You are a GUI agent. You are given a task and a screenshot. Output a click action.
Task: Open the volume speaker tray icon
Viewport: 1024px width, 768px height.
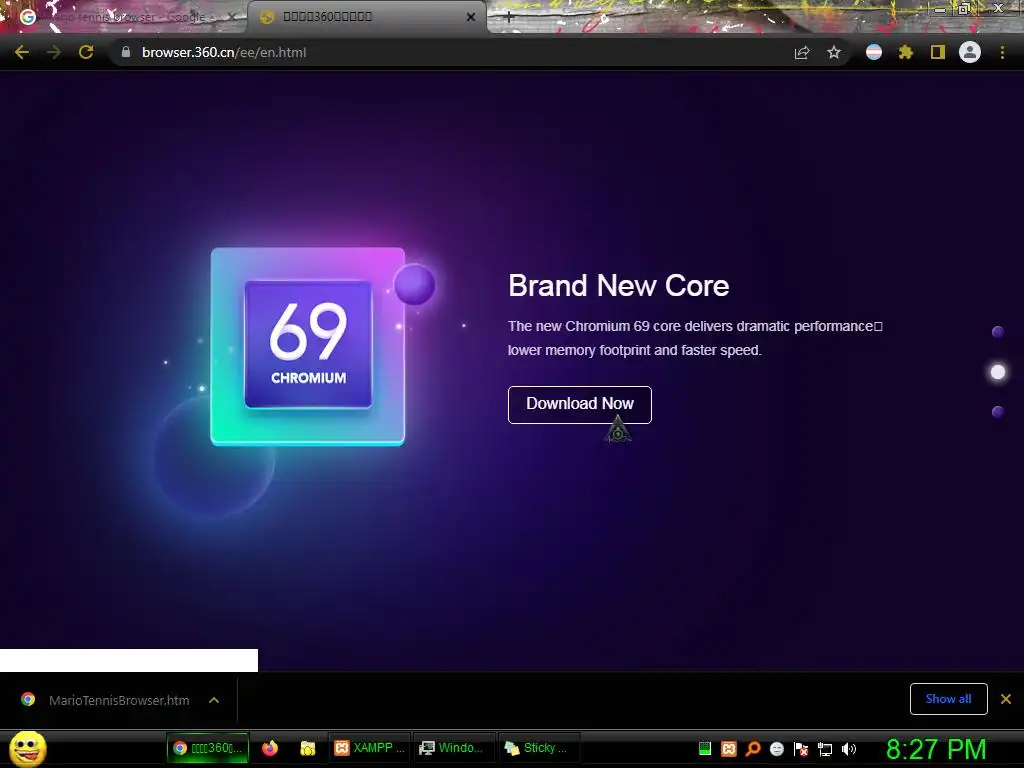849,749
